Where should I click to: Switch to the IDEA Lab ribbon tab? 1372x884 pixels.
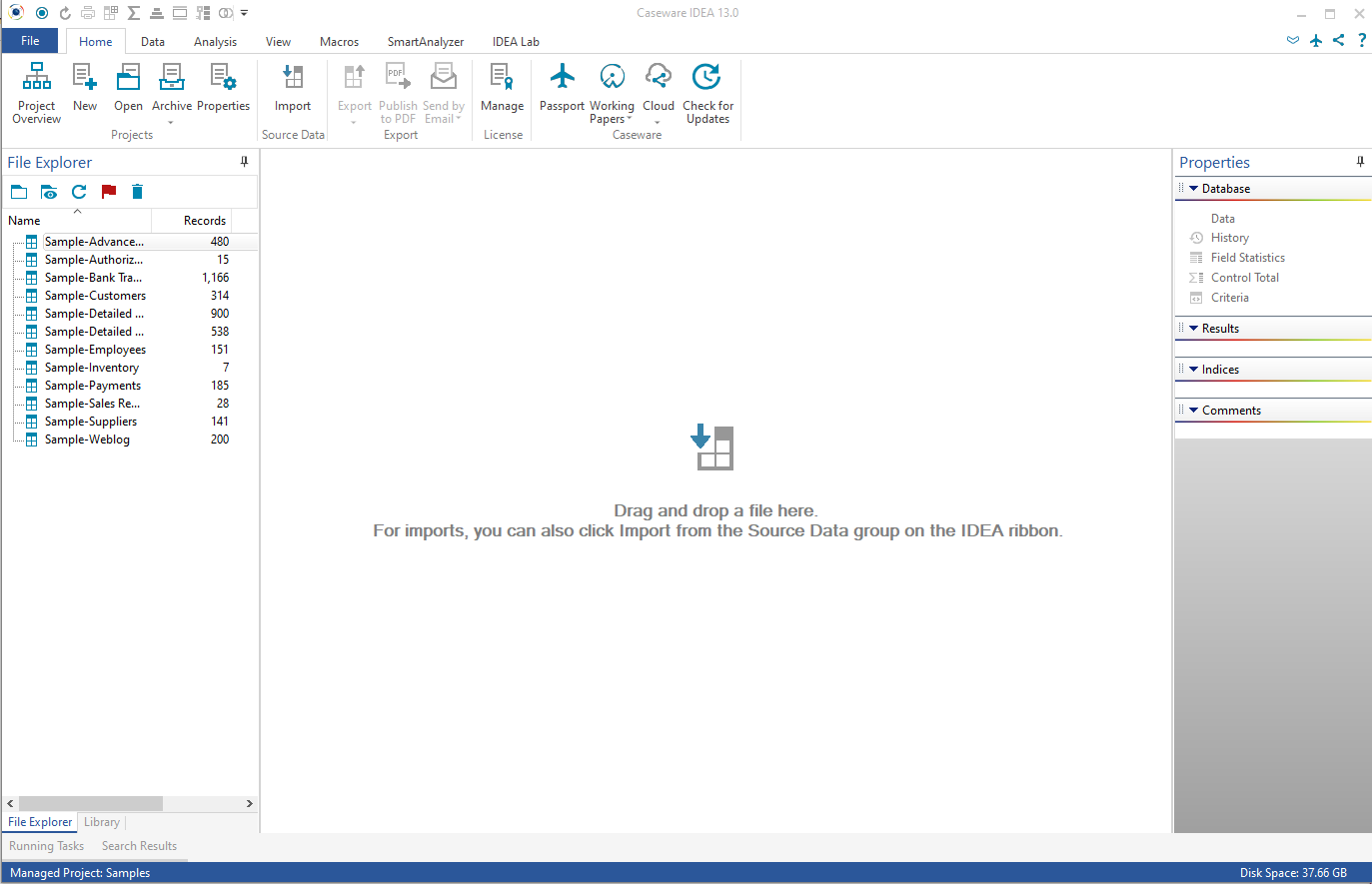point(516,42)
